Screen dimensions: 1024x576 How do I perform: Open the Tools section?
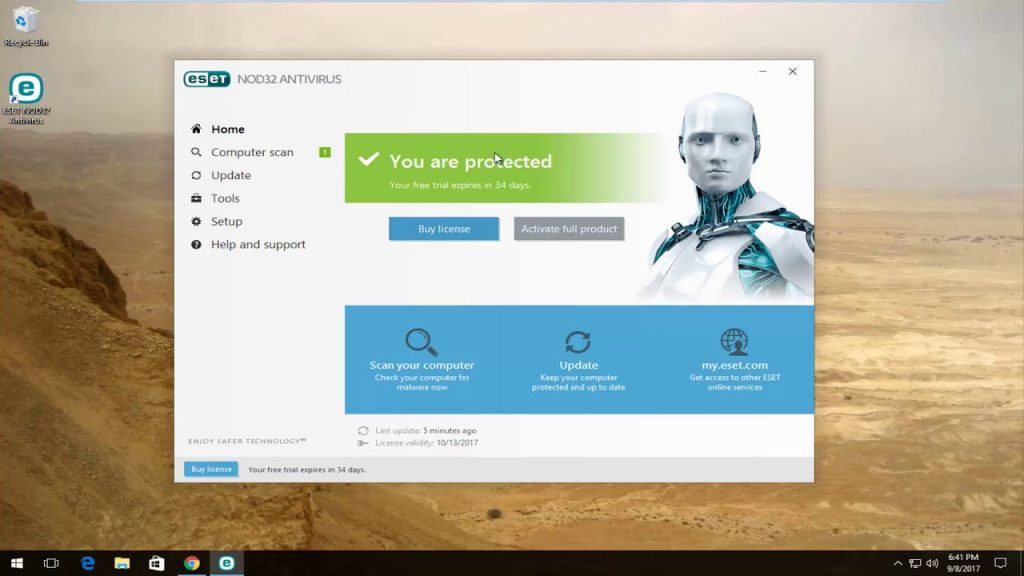225,198
